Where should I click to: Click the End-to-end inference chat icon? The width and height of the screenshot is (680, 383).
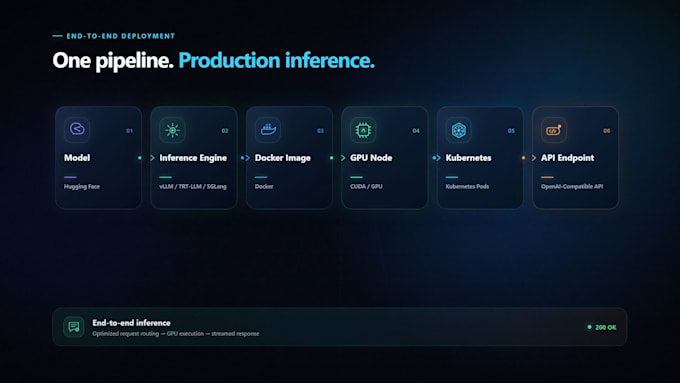(x=74, y=327)
